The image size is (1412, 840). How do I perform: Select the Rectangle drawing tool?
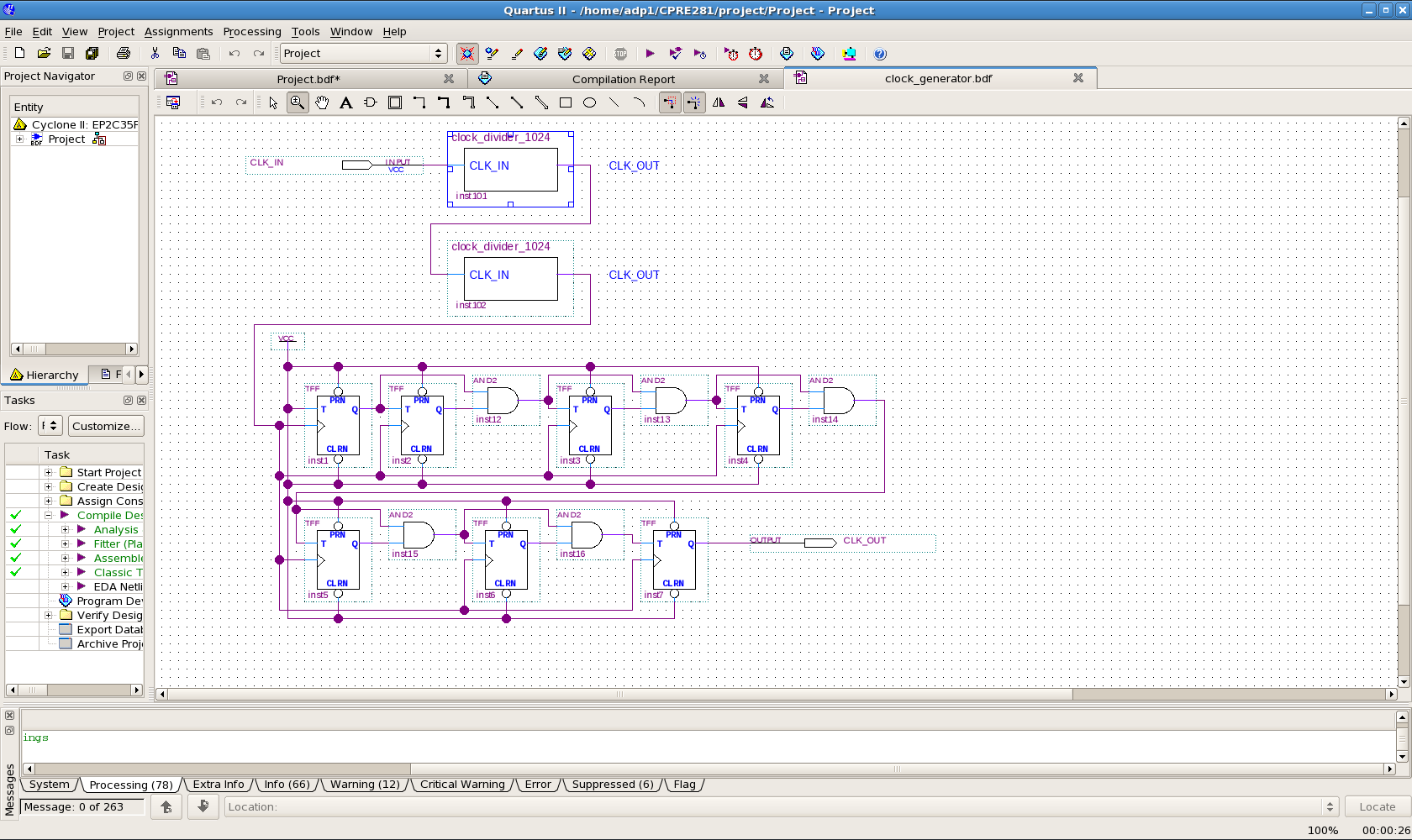(x=565, y=102)
